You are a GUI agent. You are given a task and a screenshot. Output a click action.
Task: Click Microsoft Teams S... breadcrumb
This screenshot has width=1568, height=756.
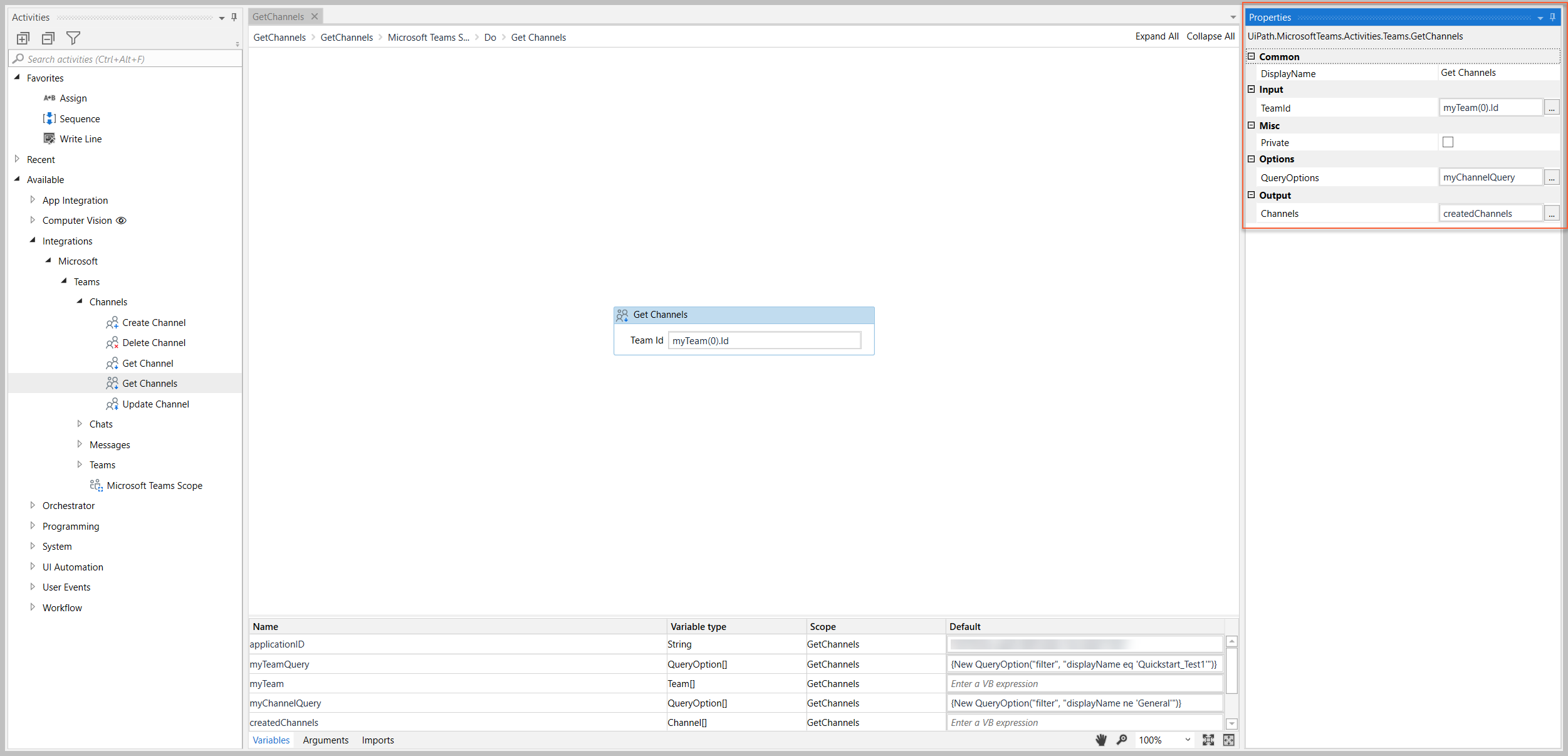[429, 38]
